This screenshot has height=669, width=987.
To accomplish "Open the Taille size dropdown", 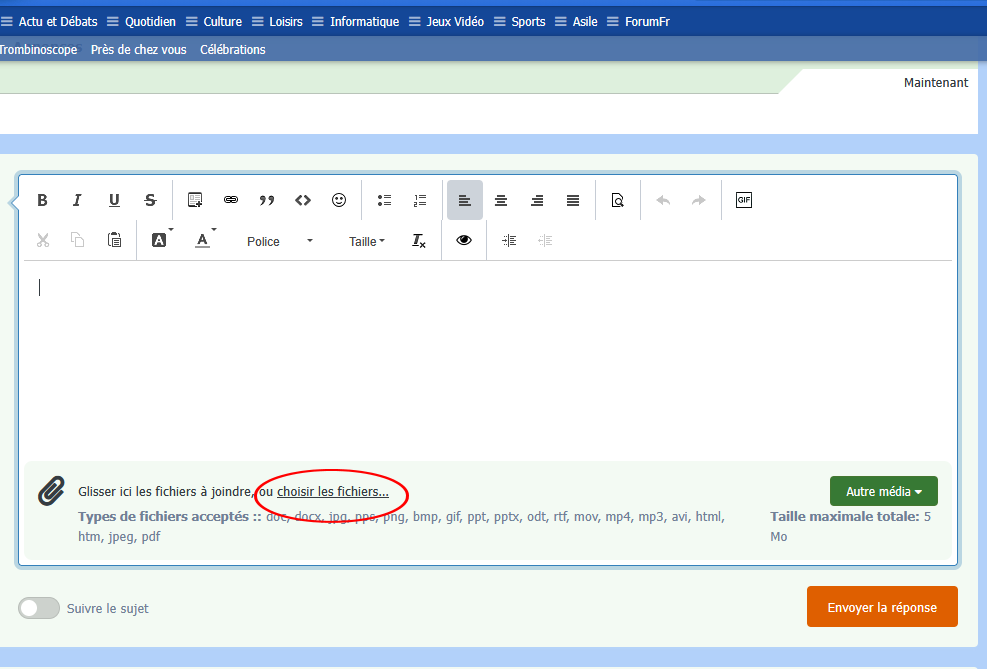I will click(367, 241).
